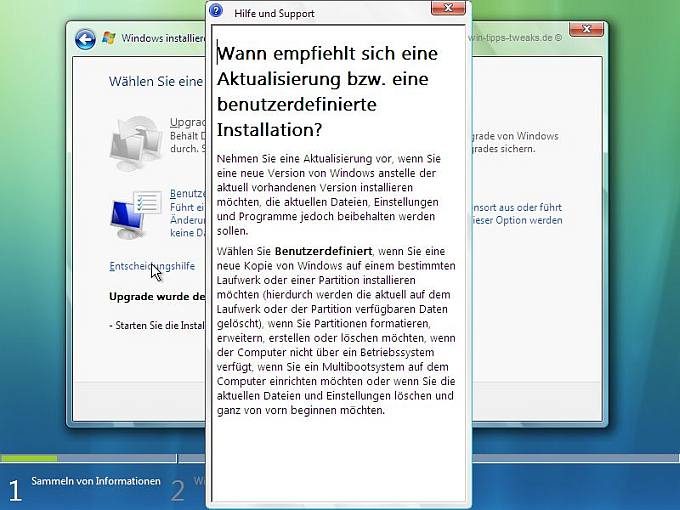Click the Hilfe und Support question mark icon
This screenshot has height=510, width=680.
216,10
